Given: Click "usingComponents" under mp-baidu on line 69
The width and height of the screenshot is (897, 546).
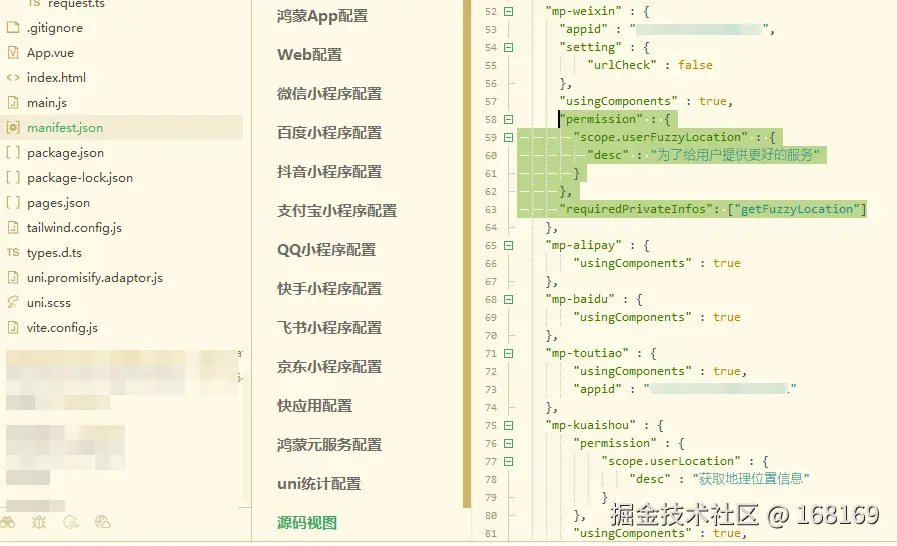Looking at the screenshot, I should [632, 317].
